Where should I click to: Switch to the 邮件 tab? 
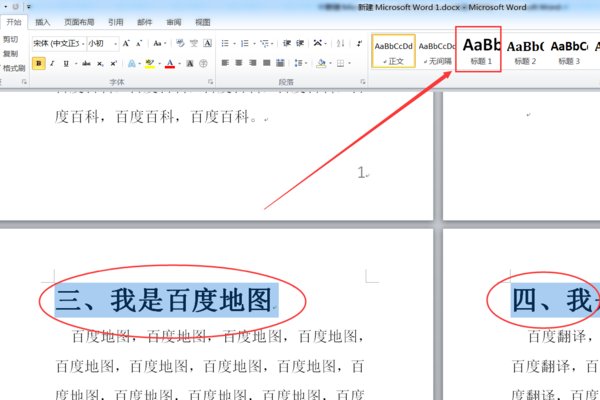145,22
